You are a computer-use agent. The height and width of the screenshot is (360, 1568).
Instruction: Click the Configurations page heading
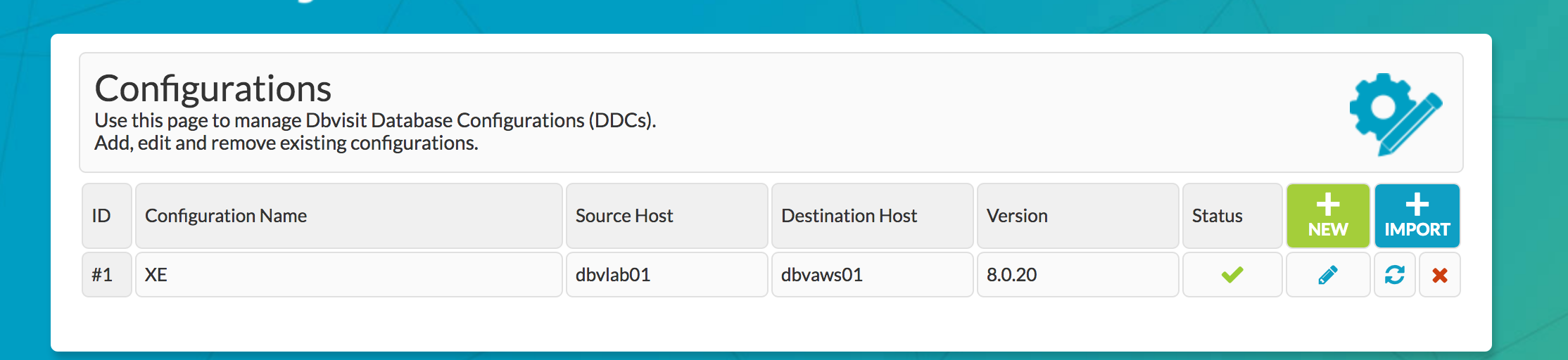213,89
